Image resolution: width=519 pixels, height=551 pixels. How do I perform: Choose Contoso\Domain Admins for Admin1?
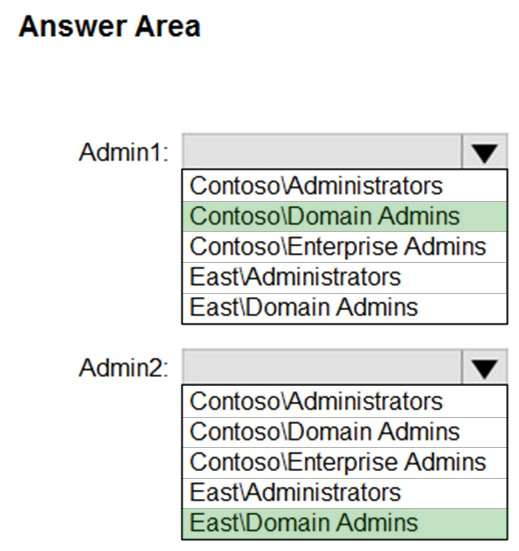click(x=345, y=216)
